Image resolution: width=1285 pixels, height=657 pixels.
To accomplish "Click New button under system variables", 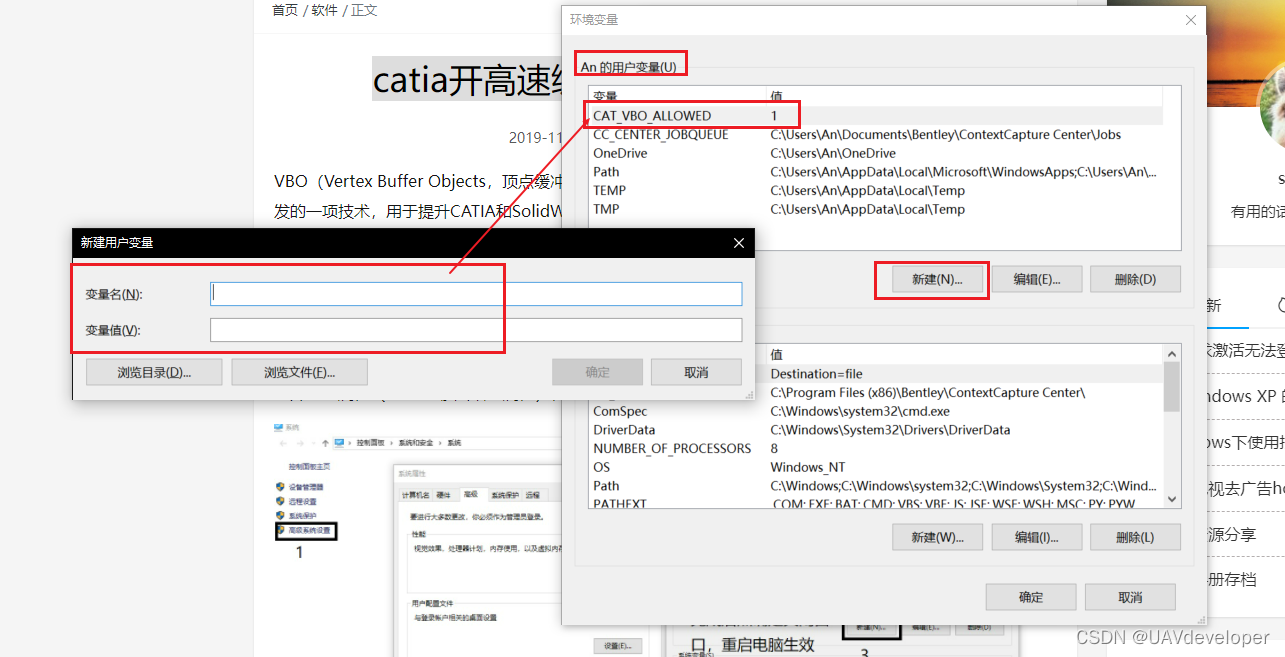I will point(937,537).
